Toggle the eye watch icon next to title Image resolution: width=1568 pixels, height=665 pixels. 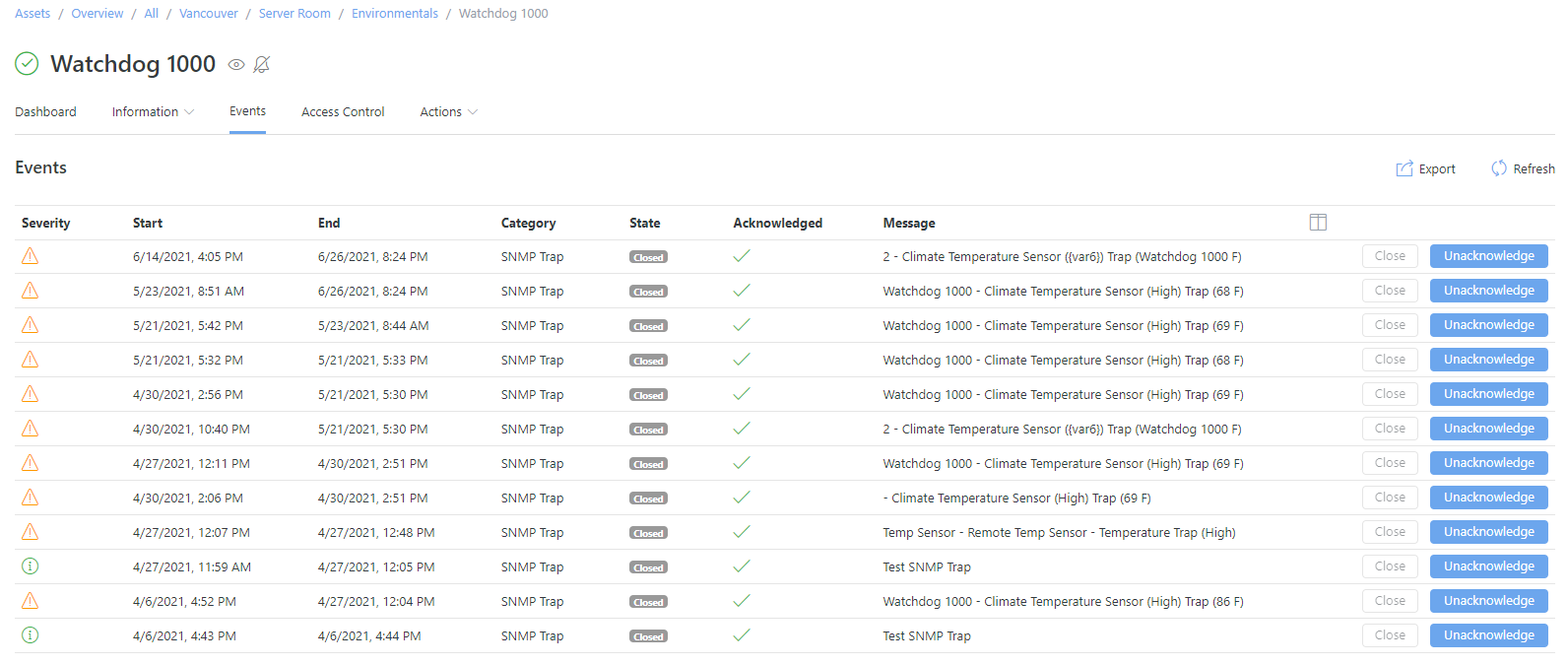236,65
